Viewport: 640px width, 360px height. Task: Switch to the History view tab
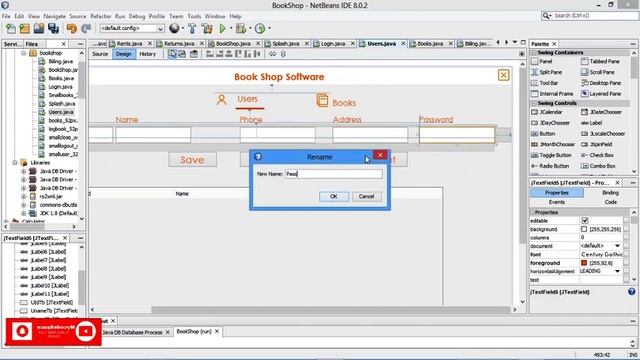tap(147, 54)
